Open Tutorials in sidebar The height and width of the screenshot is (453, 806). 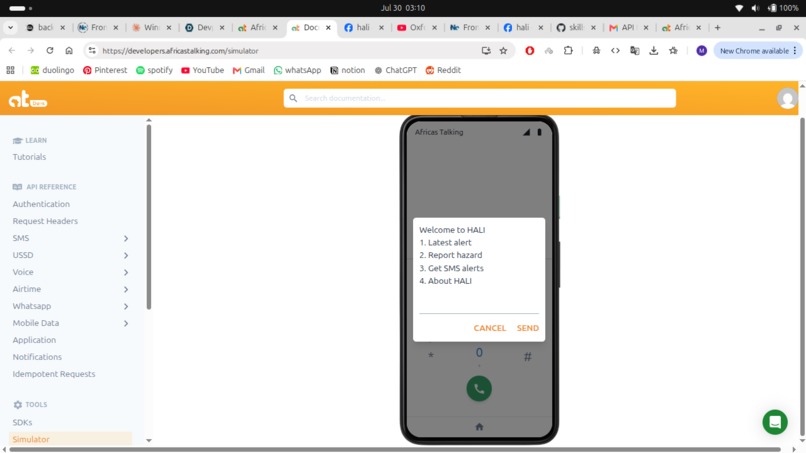(x=29, y=157)
